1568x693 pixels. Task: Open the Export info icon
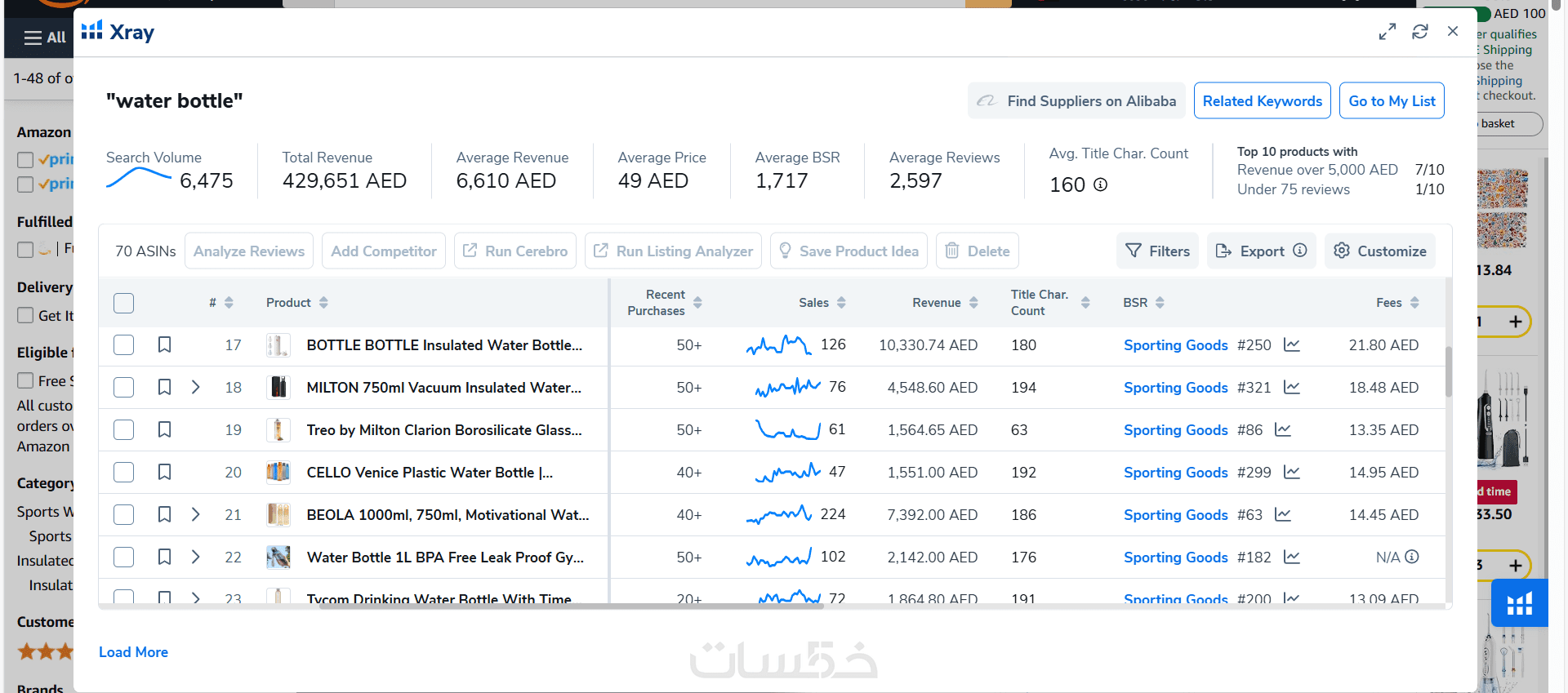click(1300, 251)
